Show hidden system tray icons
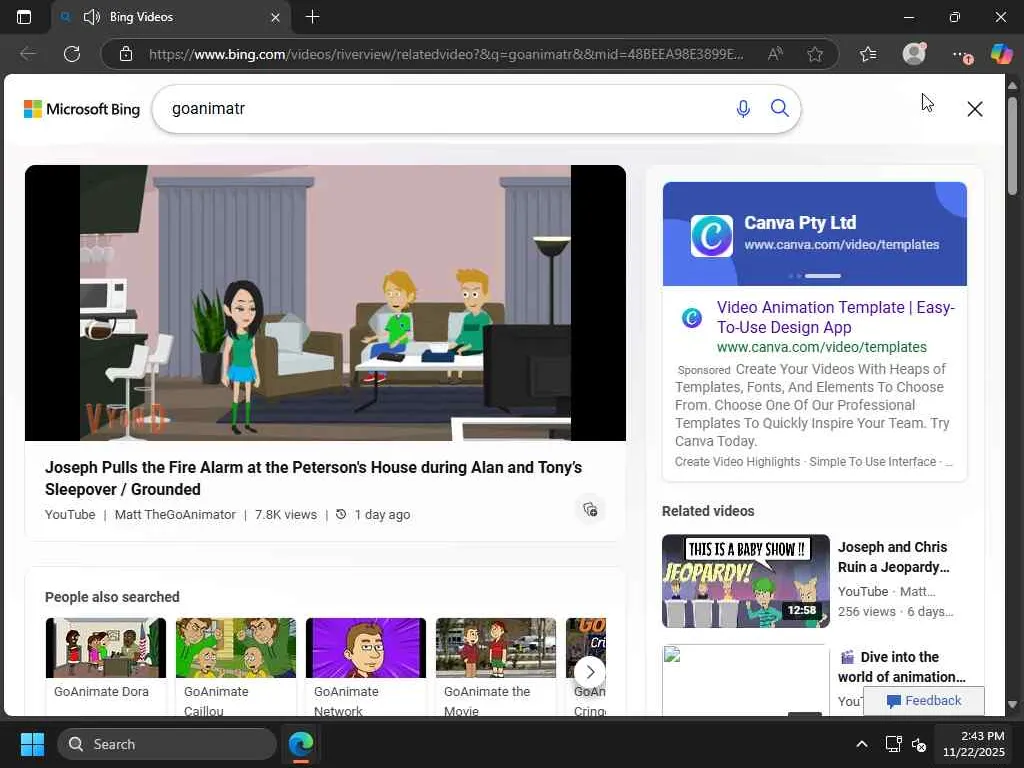This screenshot has height=768, width=1024. tap(861, 744)
